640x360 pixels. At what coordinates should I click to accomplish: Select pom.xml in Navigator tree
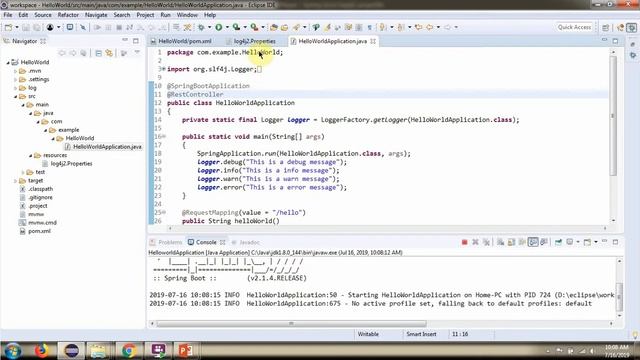point(39,231)
